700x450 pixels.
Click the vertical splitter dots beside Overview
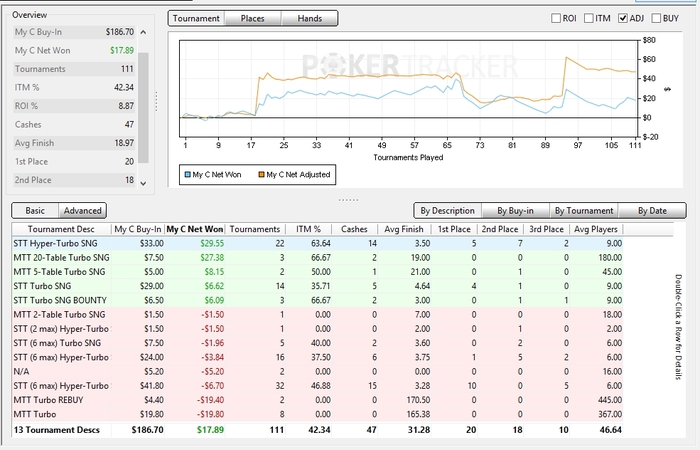(x=155, y=101)
